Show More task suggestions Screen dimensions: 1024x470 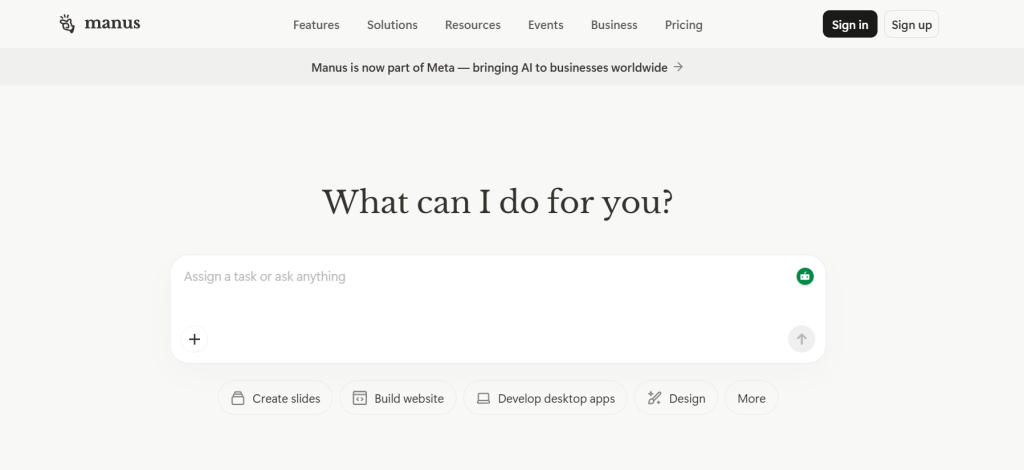(x=751, y=398)
